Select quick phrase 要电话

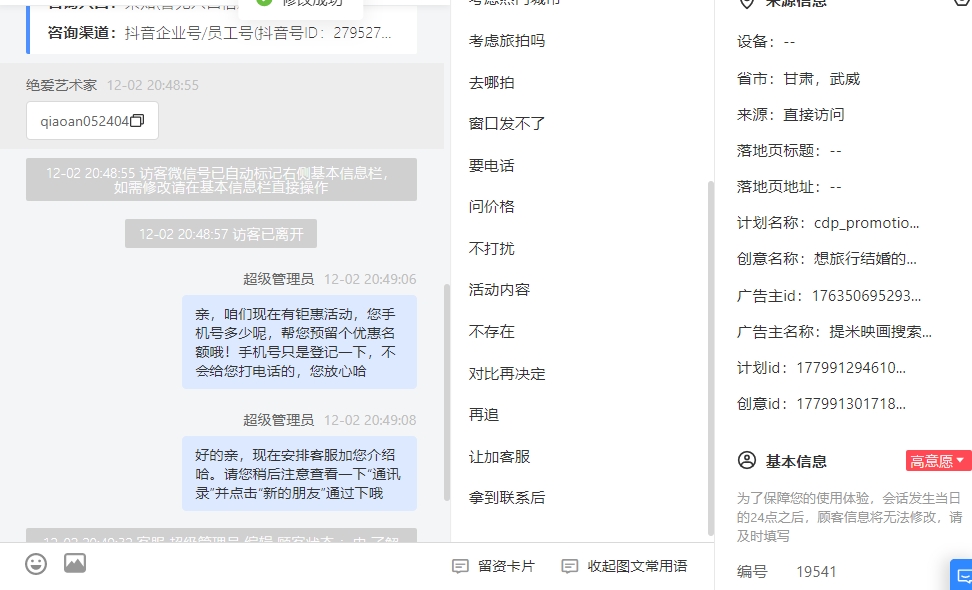point(492,165)
